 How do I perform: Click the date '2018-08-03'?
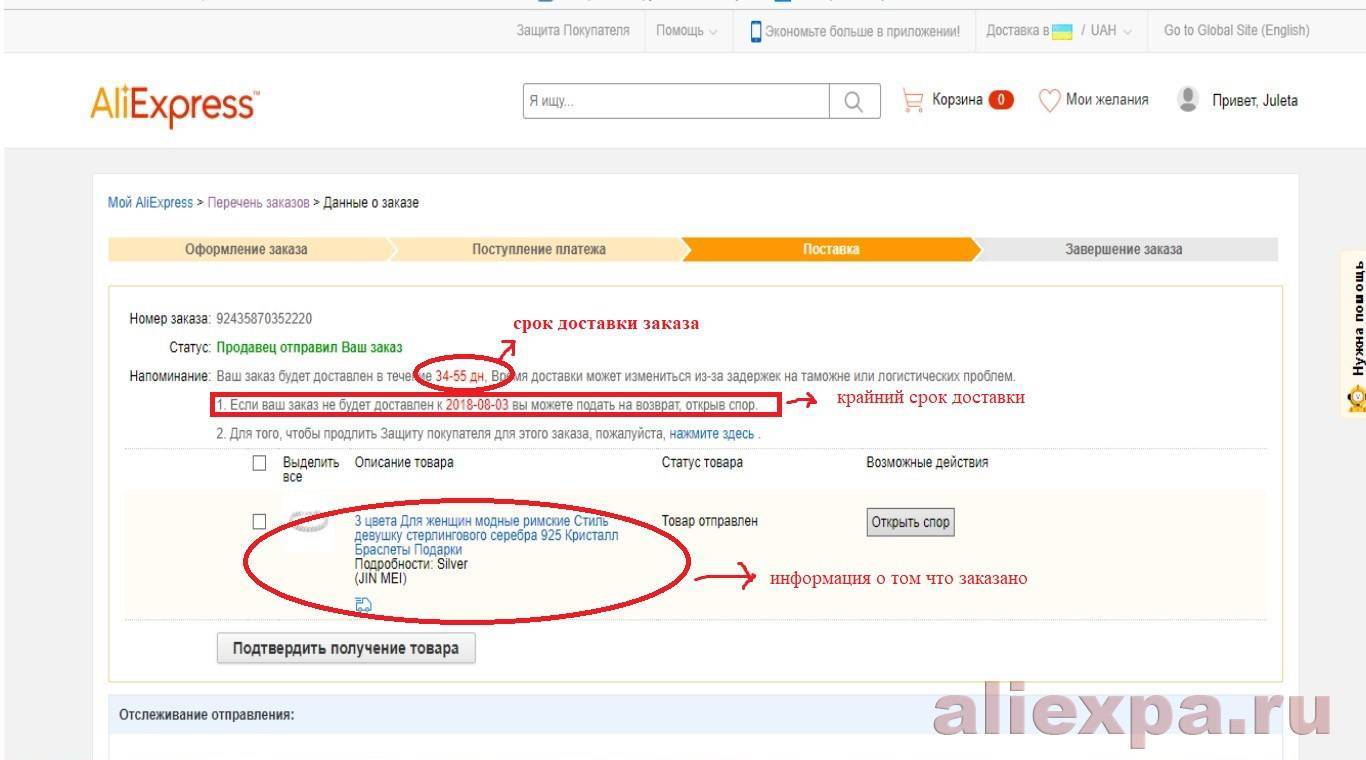[477, 405]
